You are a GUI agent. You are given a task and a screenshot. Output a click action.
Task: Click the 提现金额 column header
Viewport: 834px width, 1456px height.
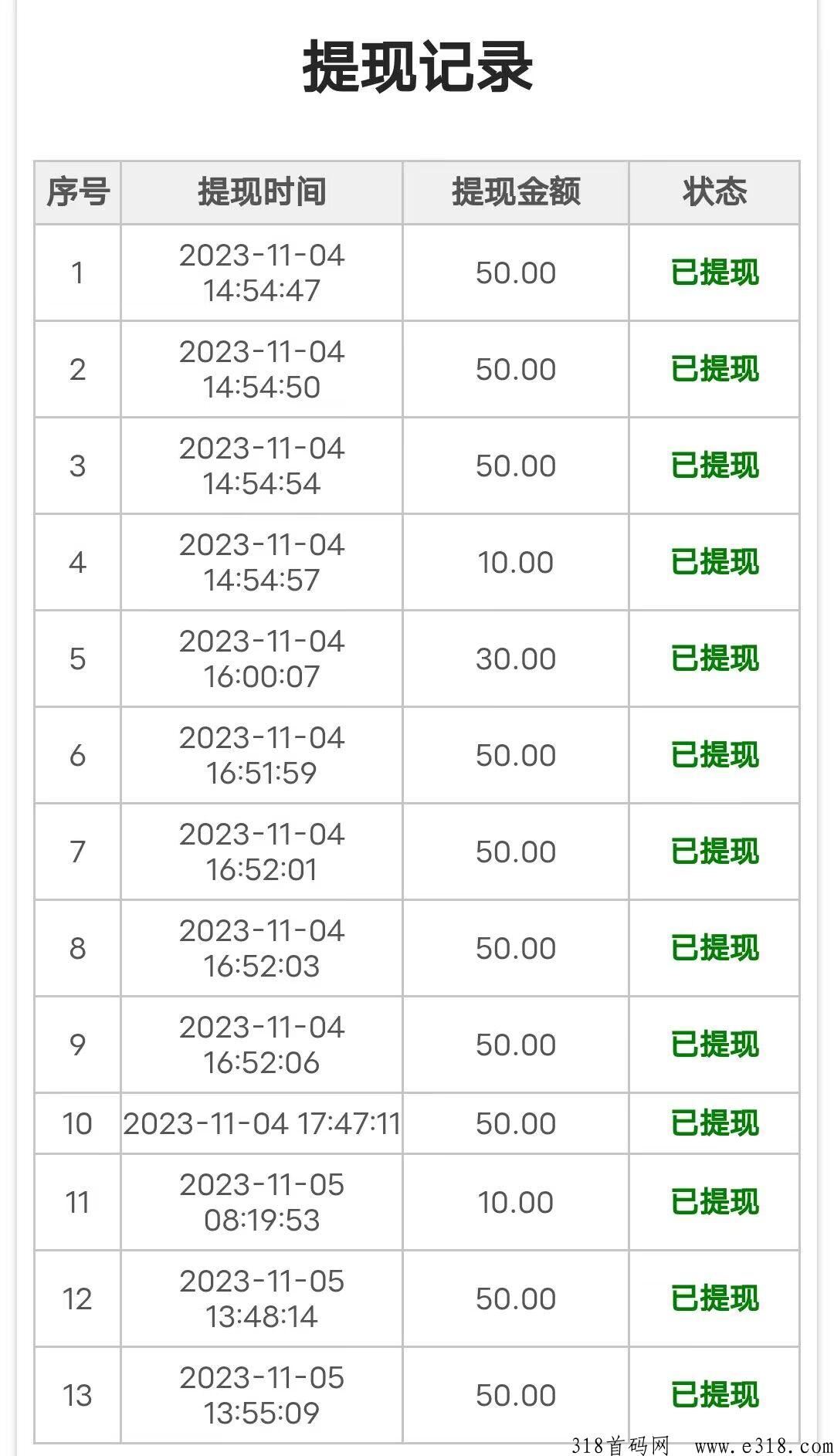click(516, 192)
